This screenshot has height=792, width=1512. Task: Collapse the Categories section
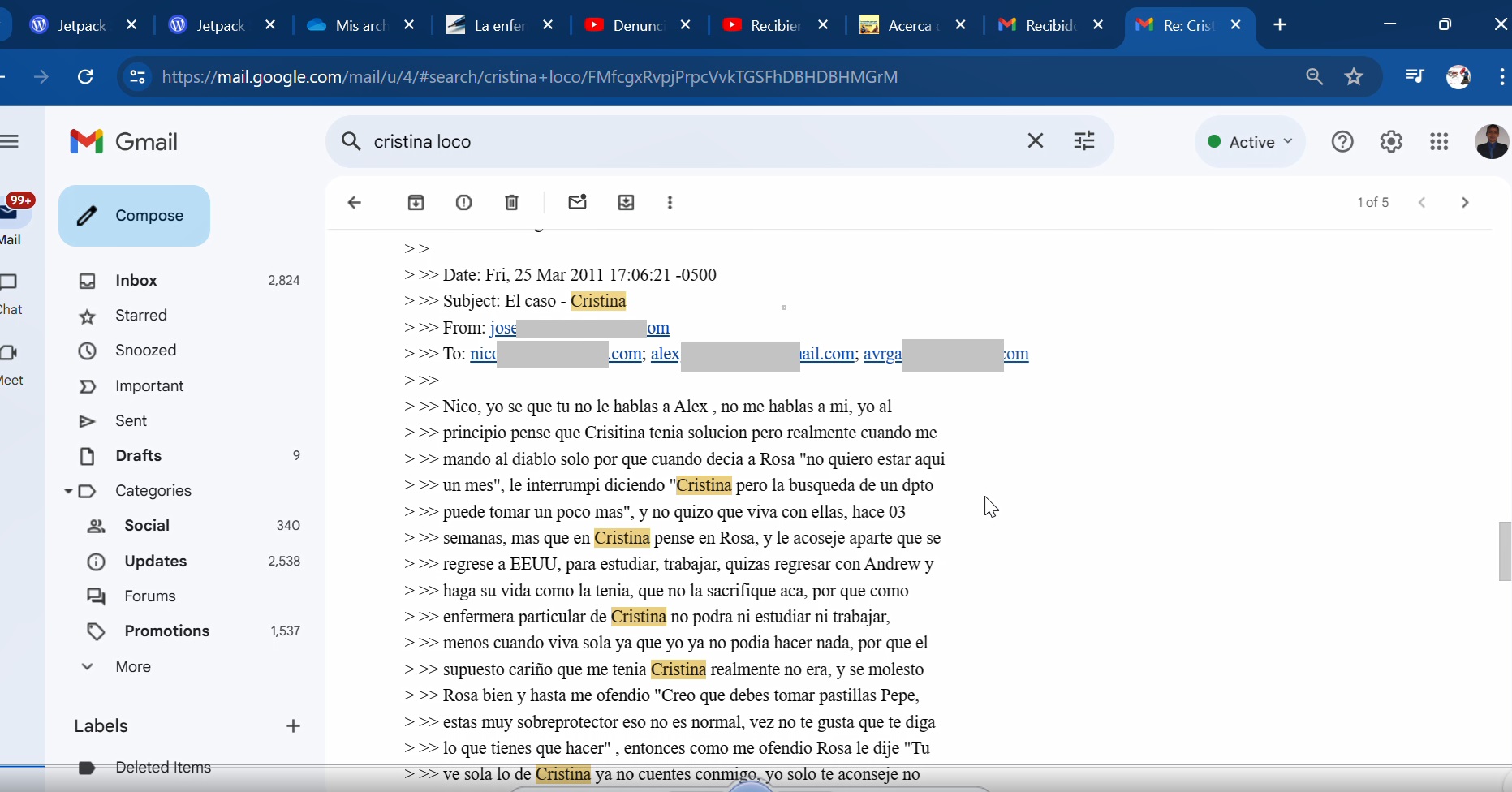pos(69,491)
